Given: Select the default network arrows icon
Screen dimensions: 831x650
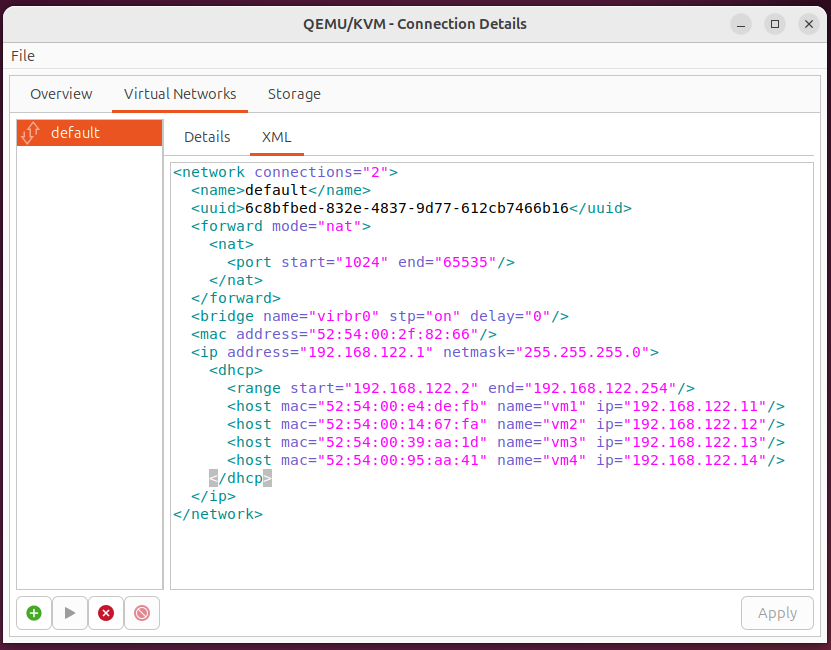Looking at the screenshot, I should click(x=31, y=133).
